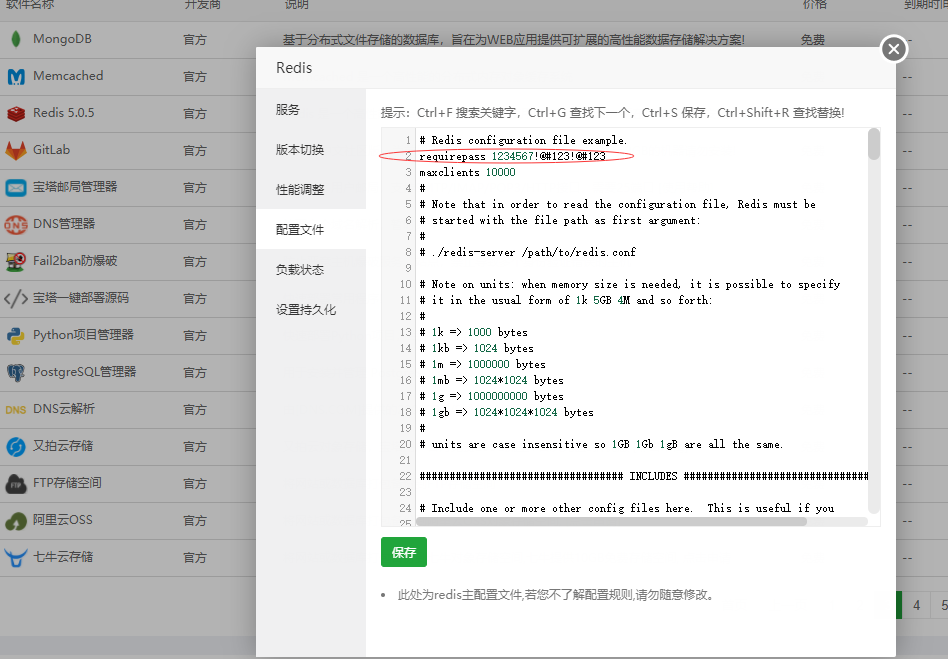Open the PostgreSQL管理器 name link
Image resolution: width=948 pixels, height=659 pixels.
coord(84,371)
